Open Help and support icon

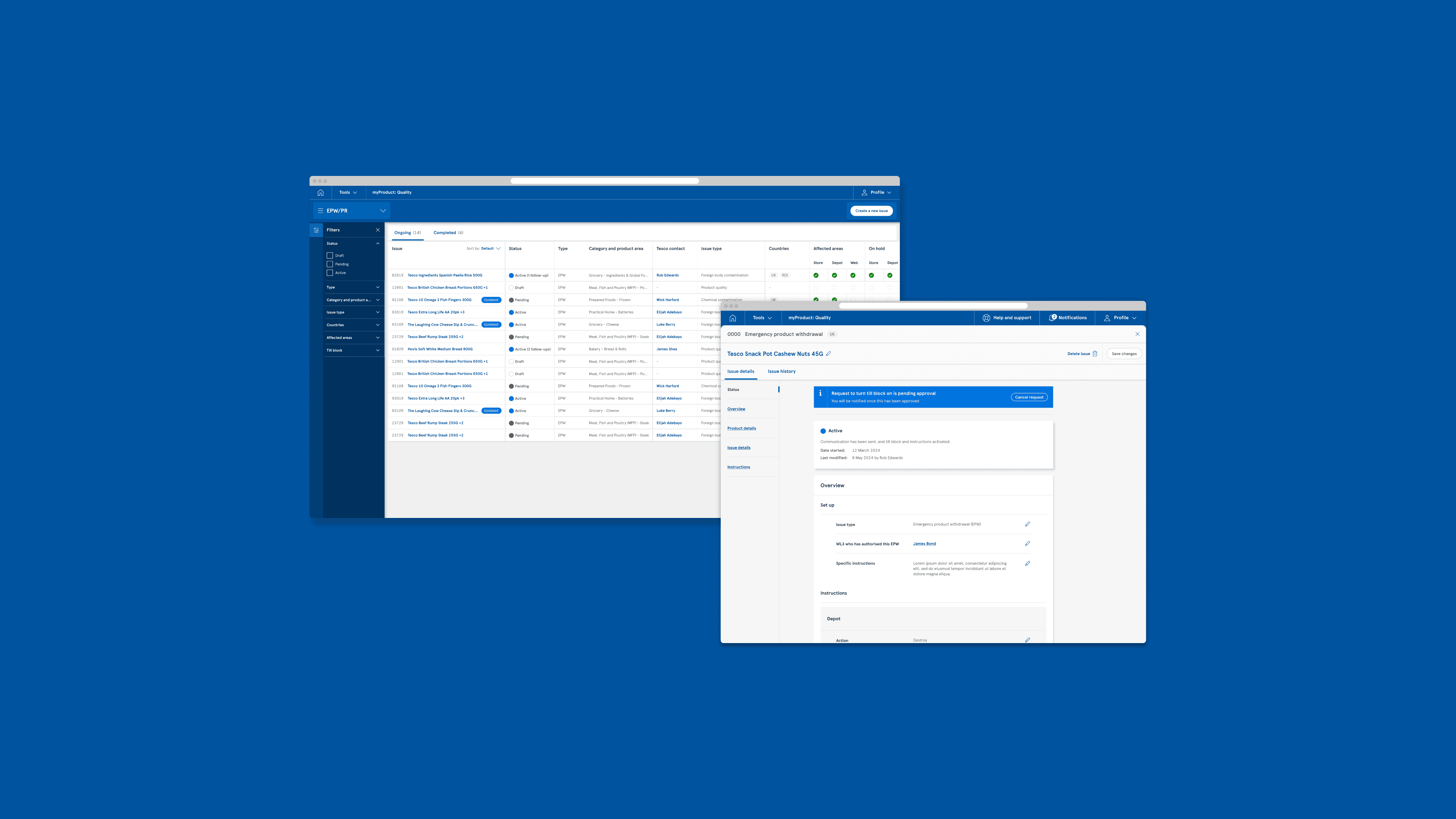click(986, 318)
